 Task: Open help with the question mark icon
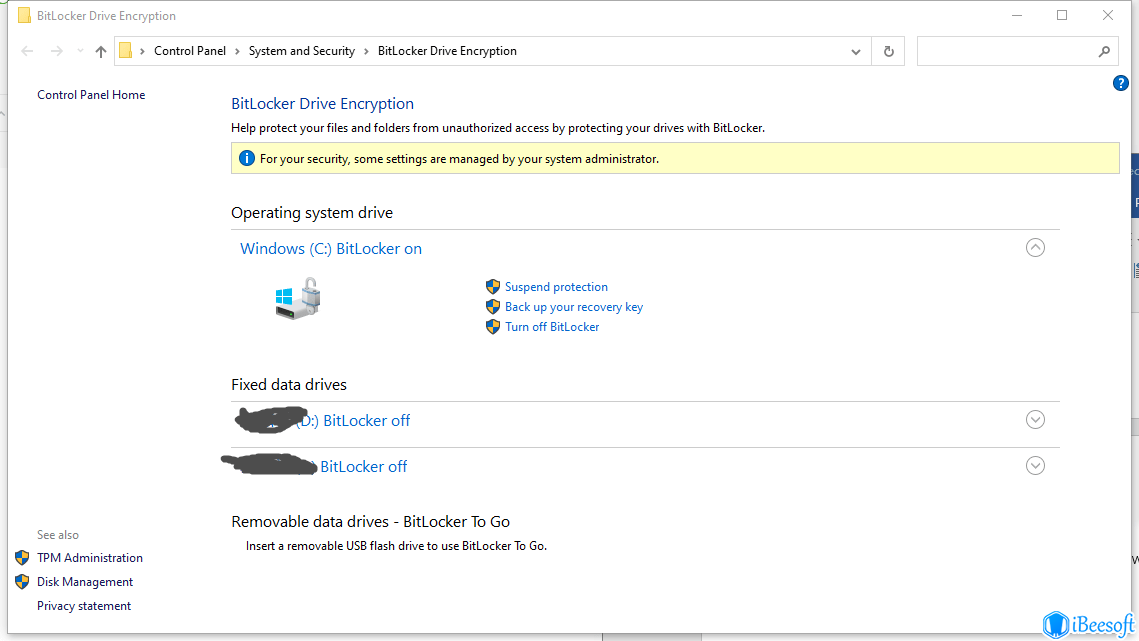coord(1121,84)
